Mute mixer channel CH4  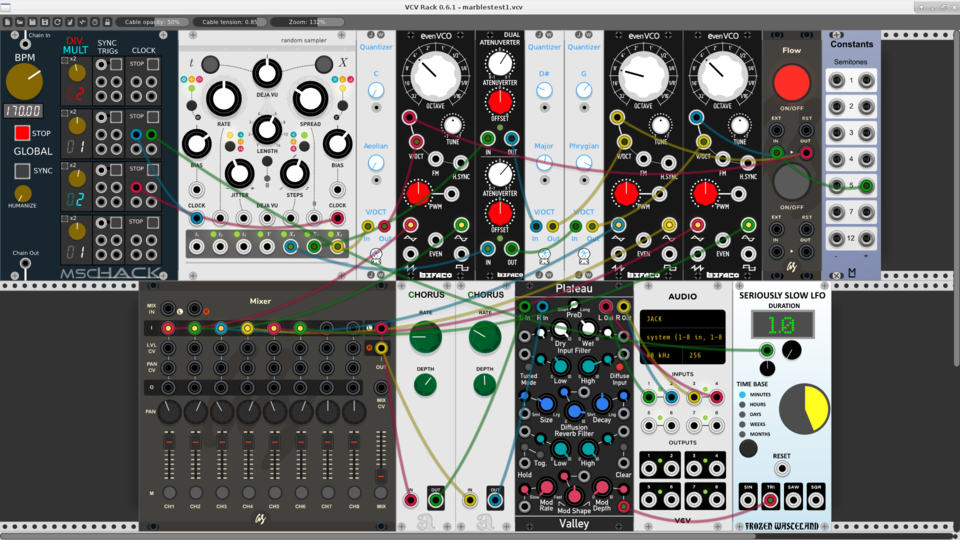tap(248, 492)
